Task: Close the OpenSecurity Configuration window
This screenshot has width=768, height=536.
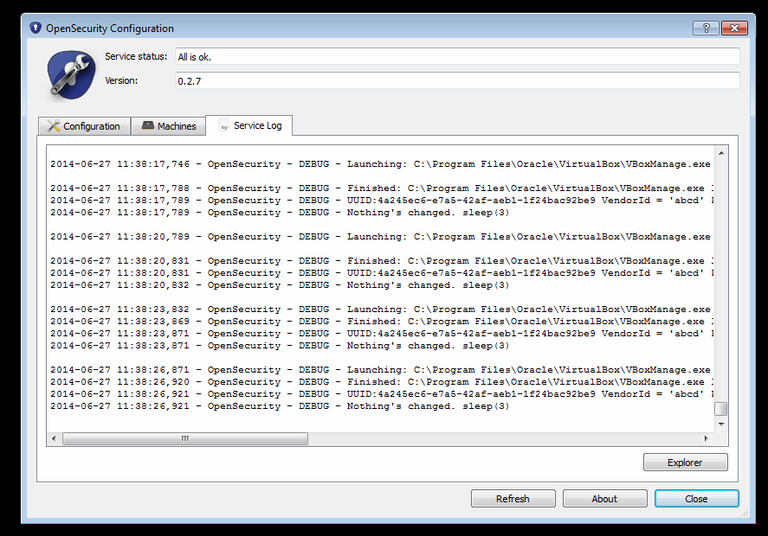Action: point(737,28)
